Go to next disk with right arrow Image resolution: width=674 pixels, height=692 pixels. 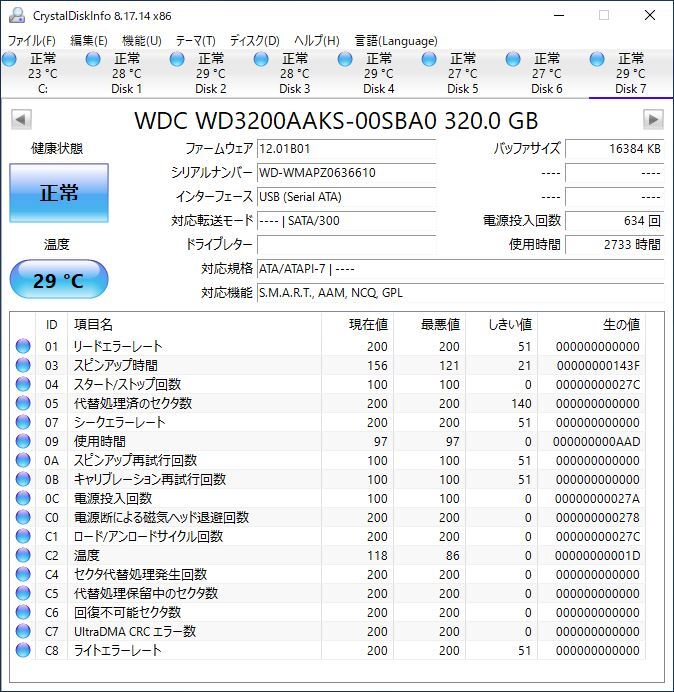pyautogui.click(x=653, y=120)
